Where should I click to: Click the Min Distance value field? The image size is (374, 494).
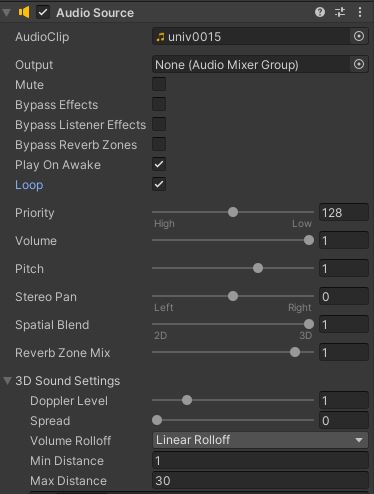[x=260, y=461]
